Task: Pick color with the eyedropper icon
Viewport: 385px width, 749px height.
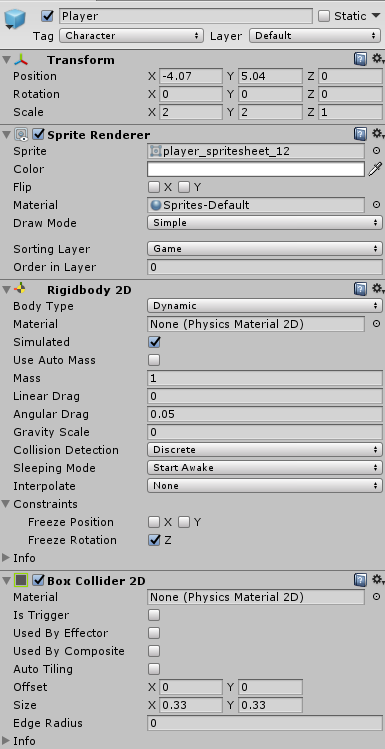Action: (375, 169)
